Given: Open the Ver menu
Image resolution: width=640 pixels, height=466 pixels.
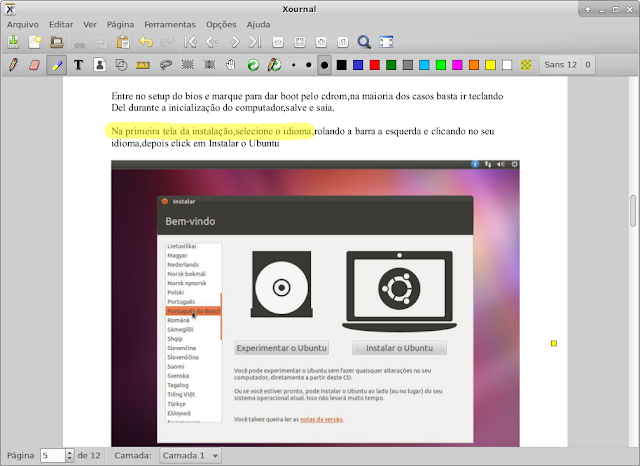Looking at the screenshot, I should pos(90,24).
